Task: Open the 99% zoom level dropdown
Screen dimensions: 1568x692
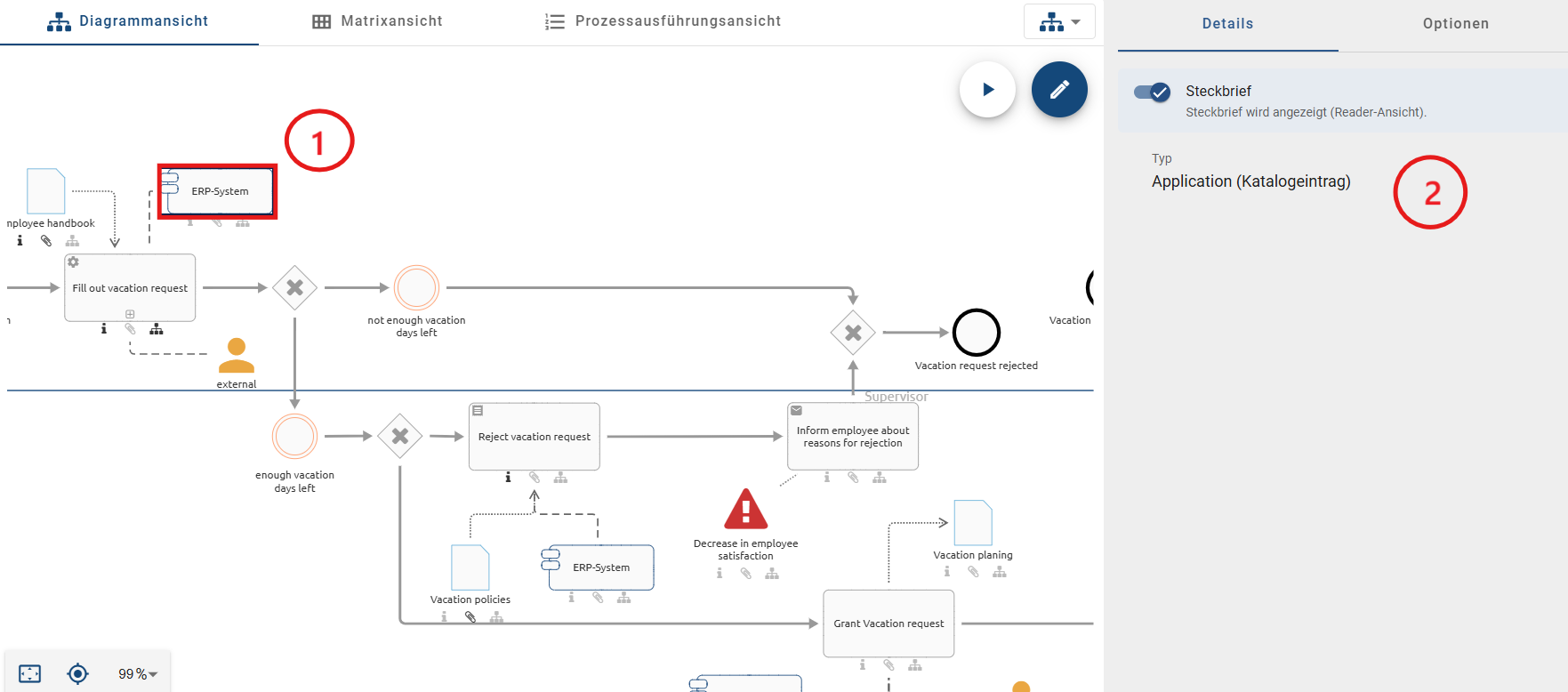Action: [138, 674]
